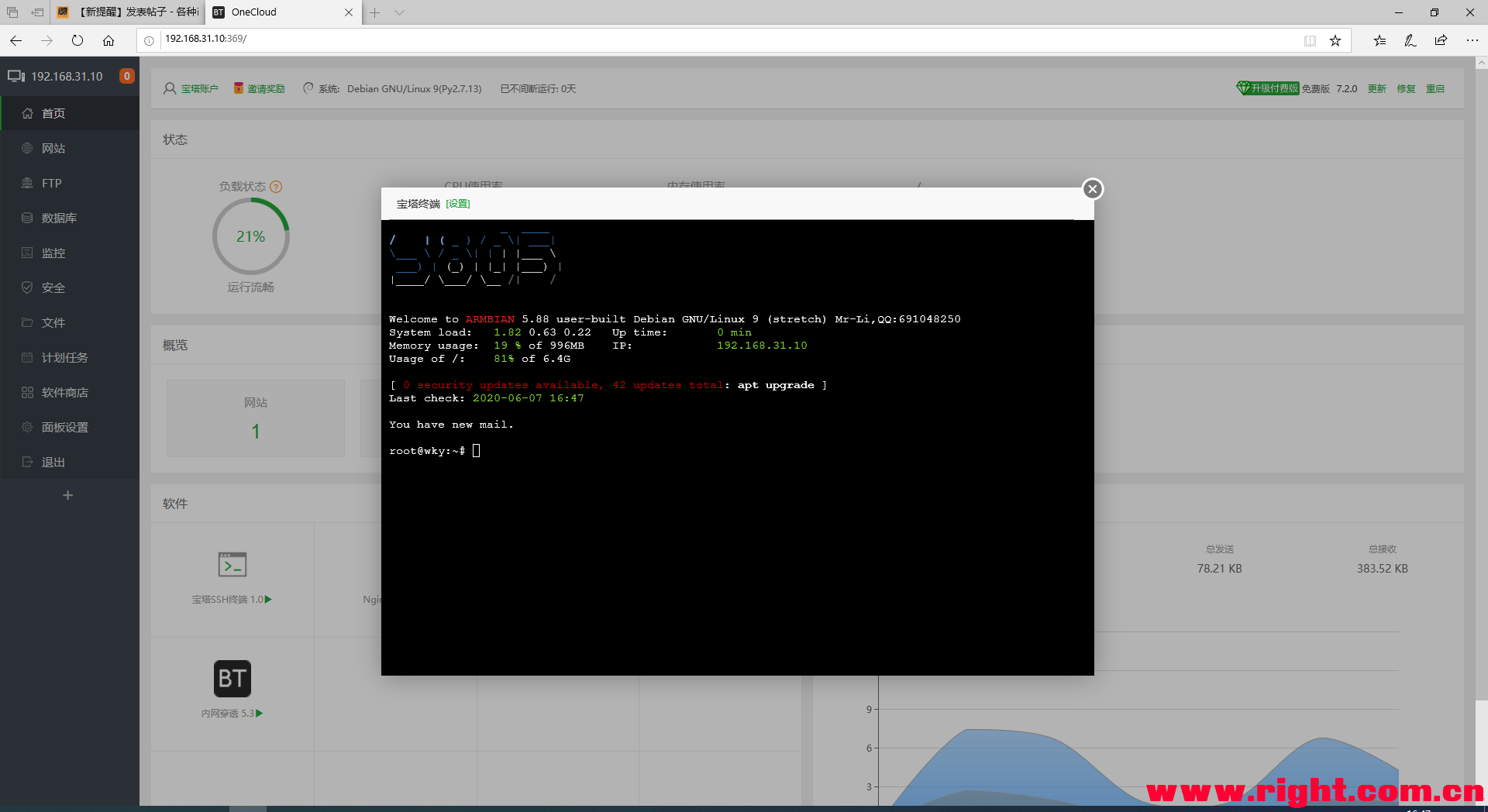Click the 总发送 78.21 KB value
1488x812 pixels.
point(1219,569)
